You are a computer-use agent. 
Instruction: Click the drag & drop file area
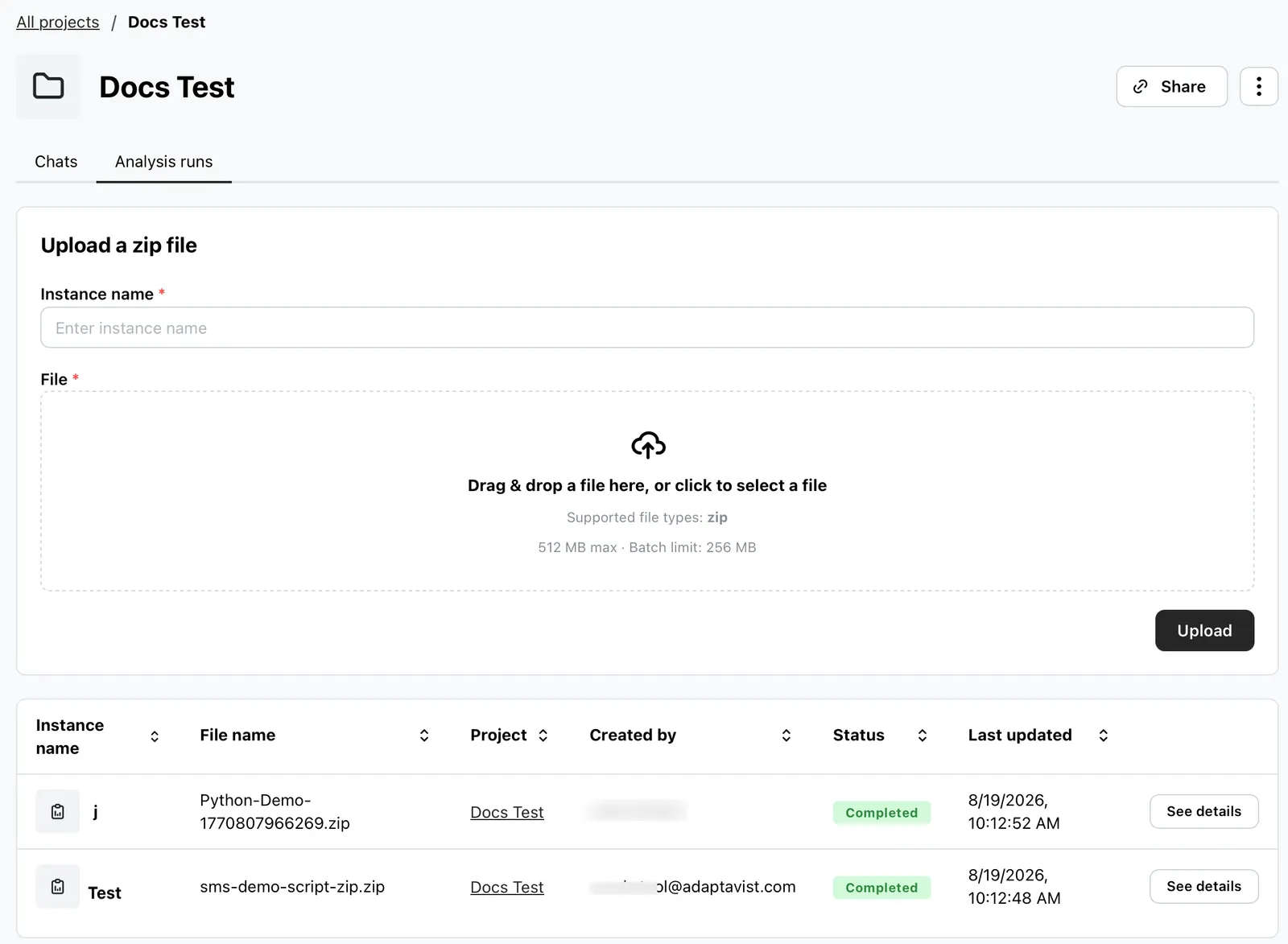[647, 491]
